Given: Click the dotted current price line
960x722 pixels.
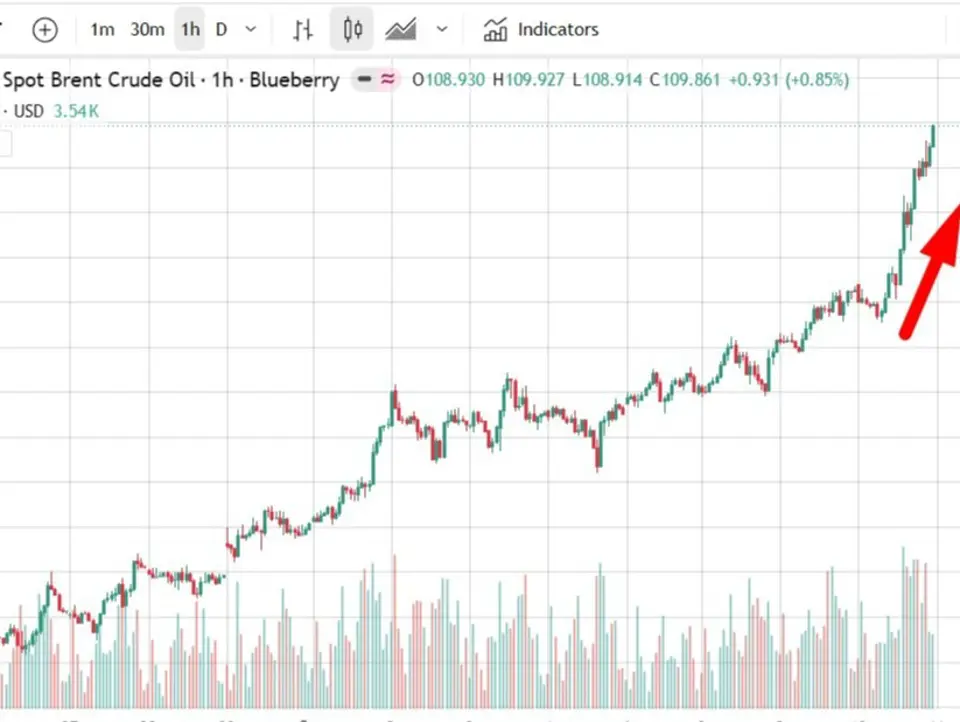Looking at the screenshot, I should click(x=480, y=126).
